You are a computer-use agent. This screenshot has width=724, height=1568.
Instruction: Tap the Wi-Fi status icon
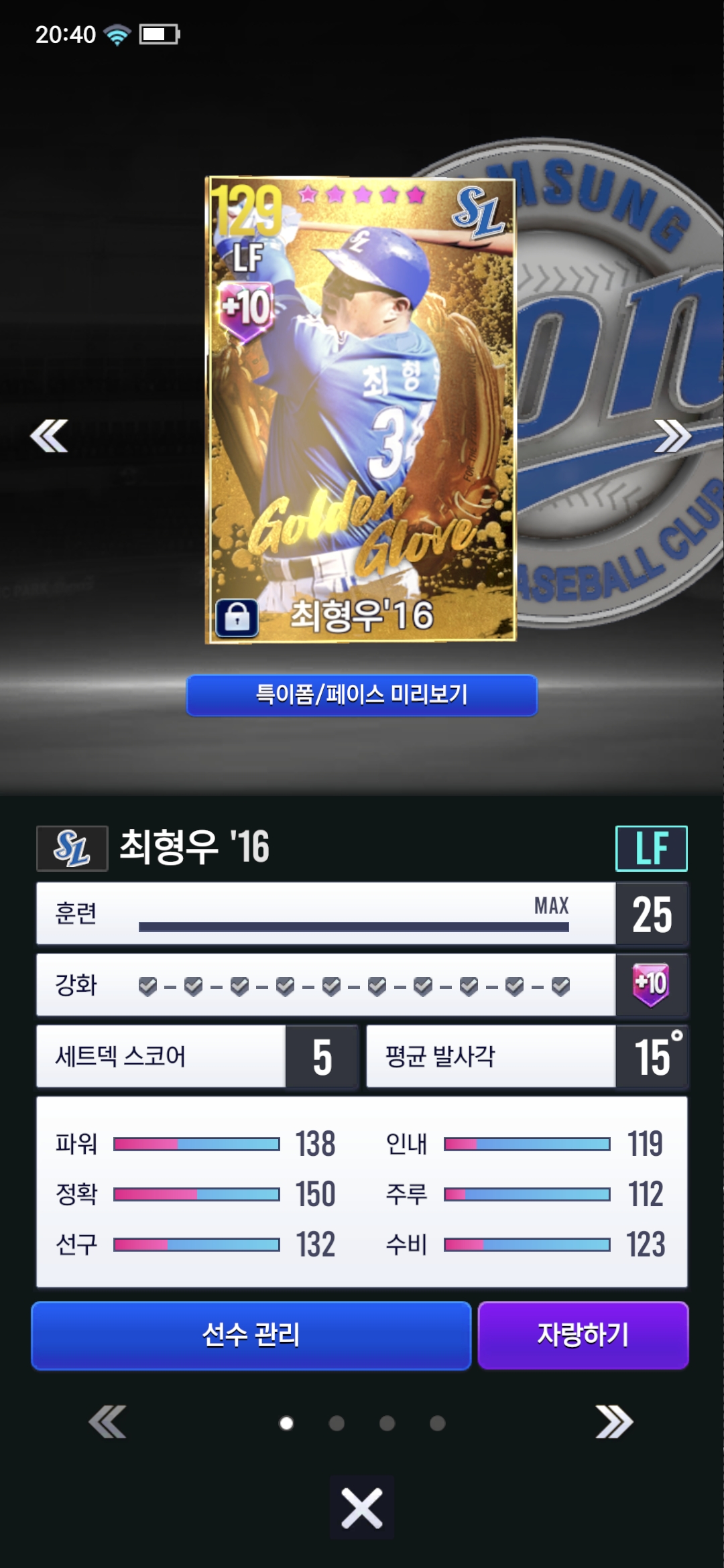(117, 34)
